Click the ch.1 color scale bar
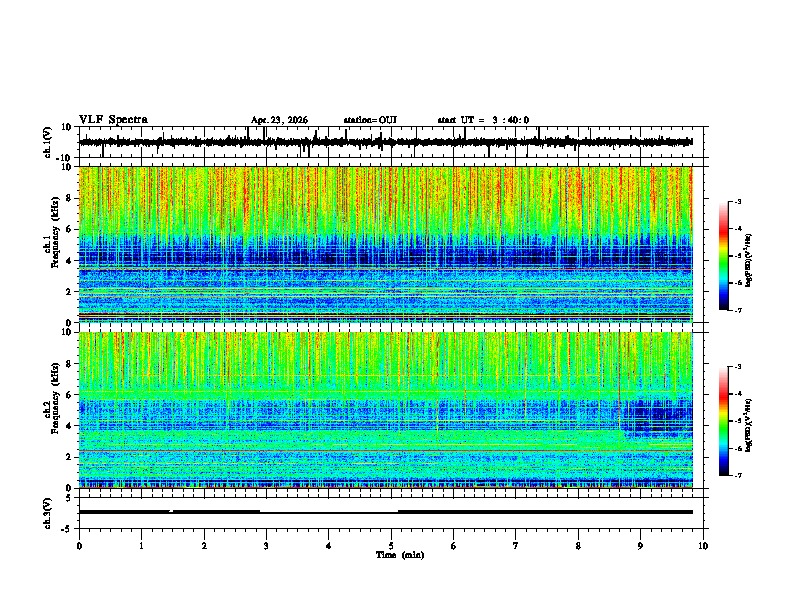This screenshot has width=792, height=612. click(x=723, y=256)
